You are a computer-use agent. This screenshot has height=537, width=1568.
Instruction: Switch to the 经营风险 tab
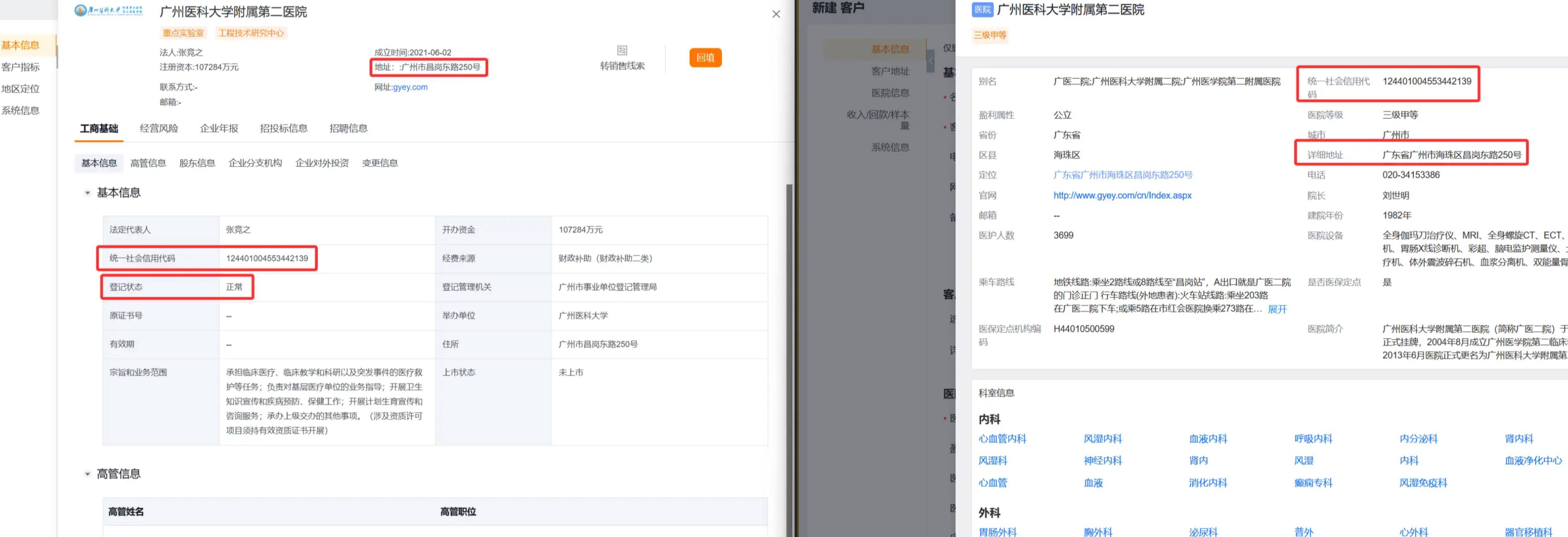point(159,128)
